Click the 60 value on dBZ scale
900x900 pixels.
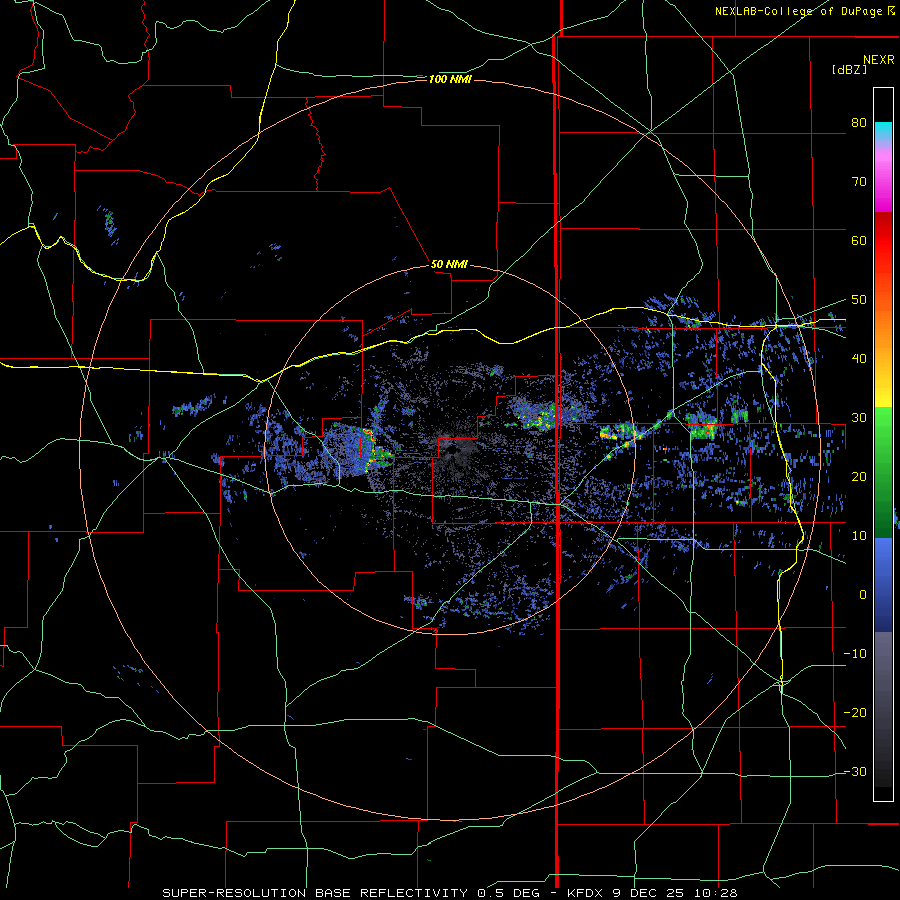859,241
